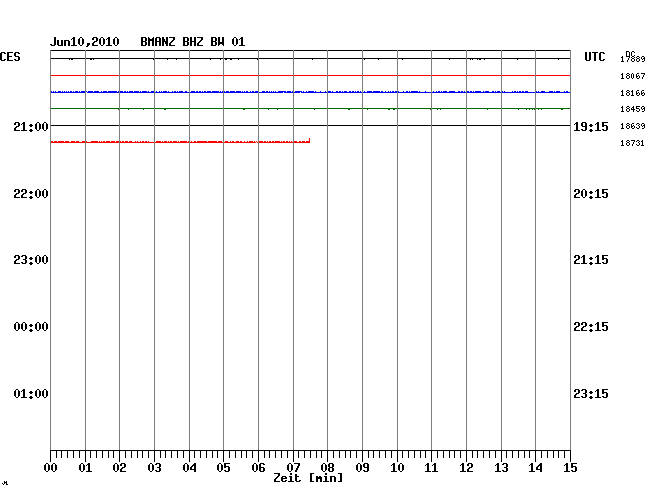
Task: Click the DC offset value '17889'
Action: (x=633, y=60)
